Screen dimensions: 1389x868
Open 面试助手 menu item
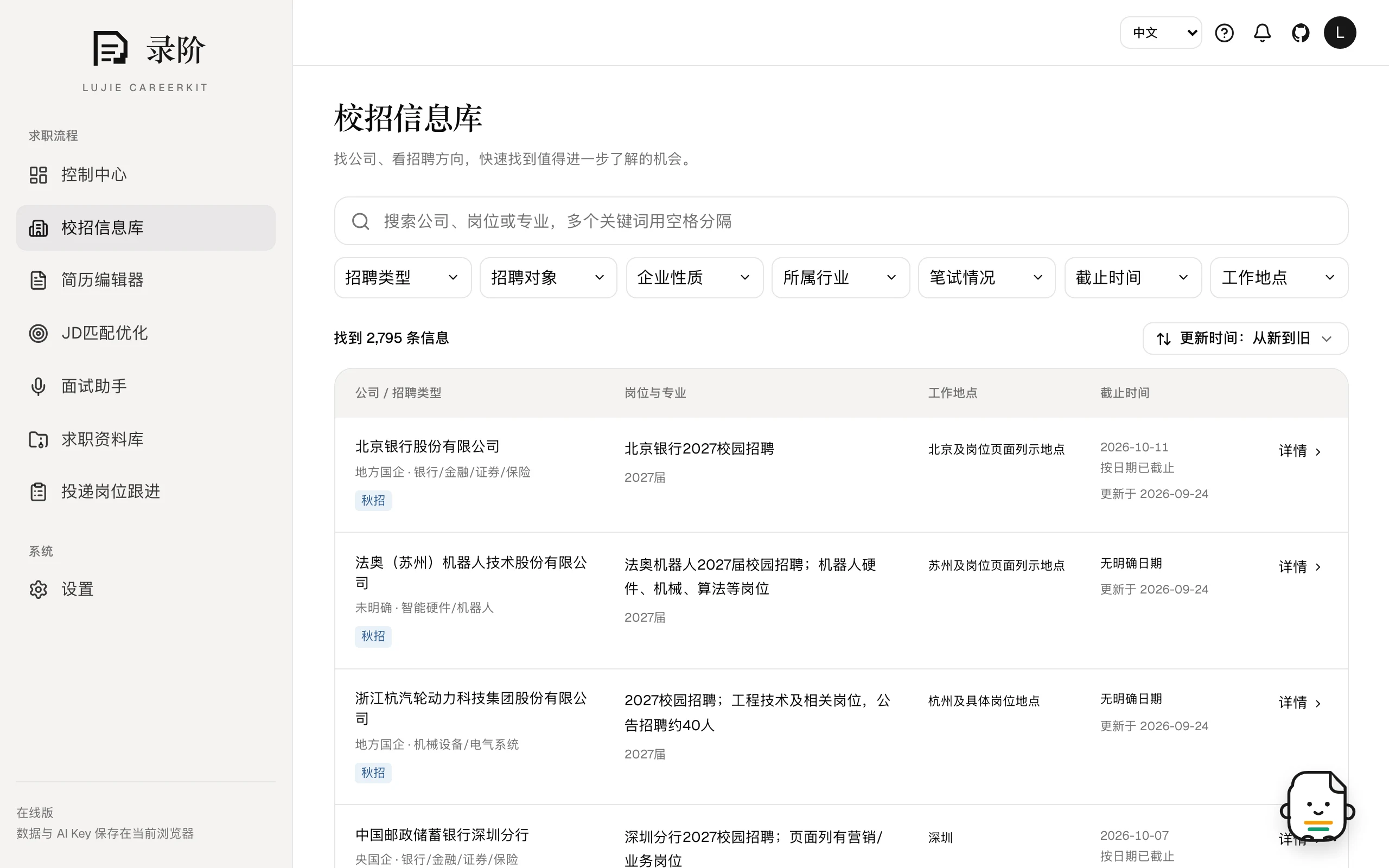146,386
